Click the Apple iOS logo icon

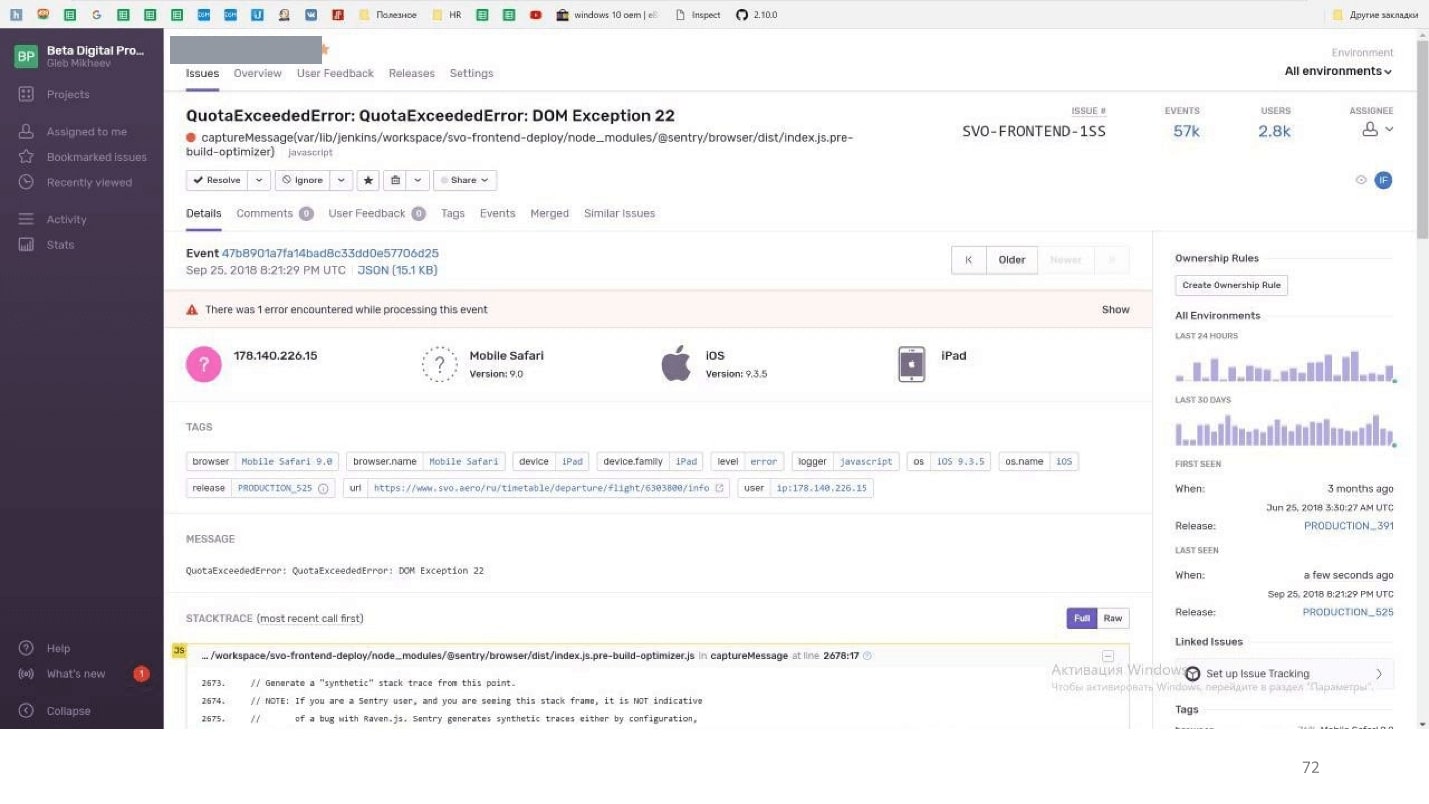click(x=676, y=364)
